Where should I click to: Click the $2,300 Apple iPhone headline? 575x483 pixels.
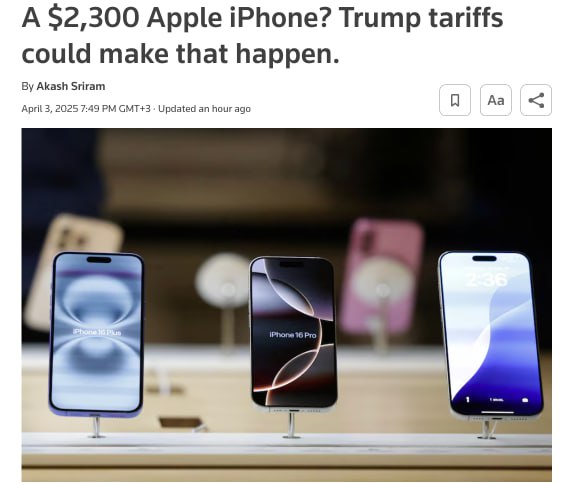point(262,36)
